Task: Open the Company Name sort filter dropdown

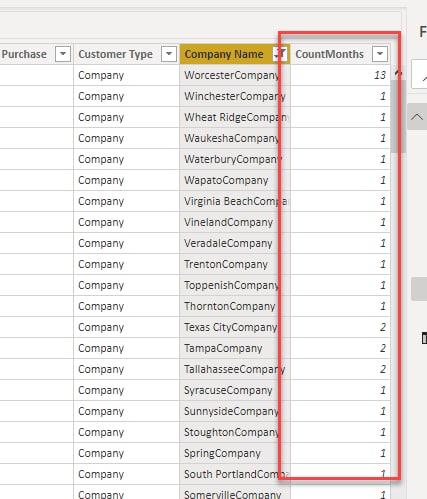Action: (280, 54)
